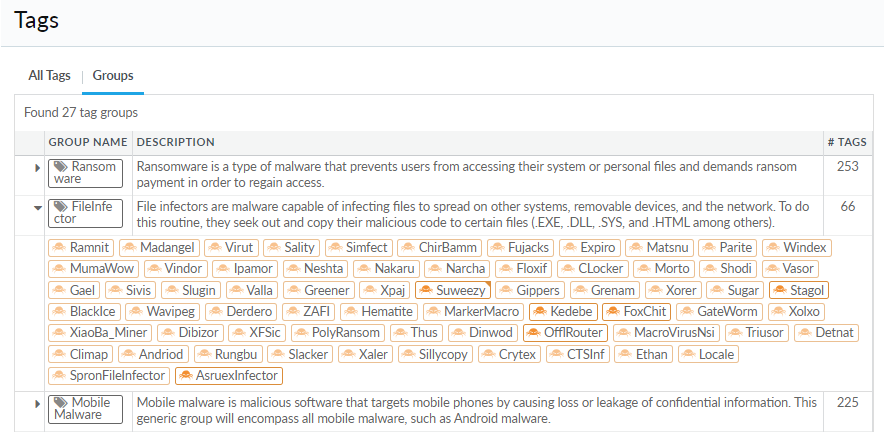Click the bug icon on Kedebe tag

click(540, 312)
